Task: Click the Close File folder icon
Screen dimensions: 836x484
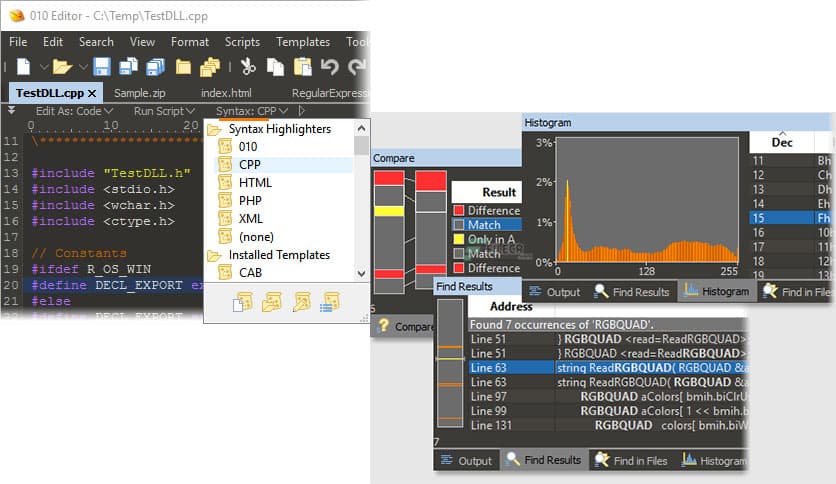Action: [x=183, y=67]
